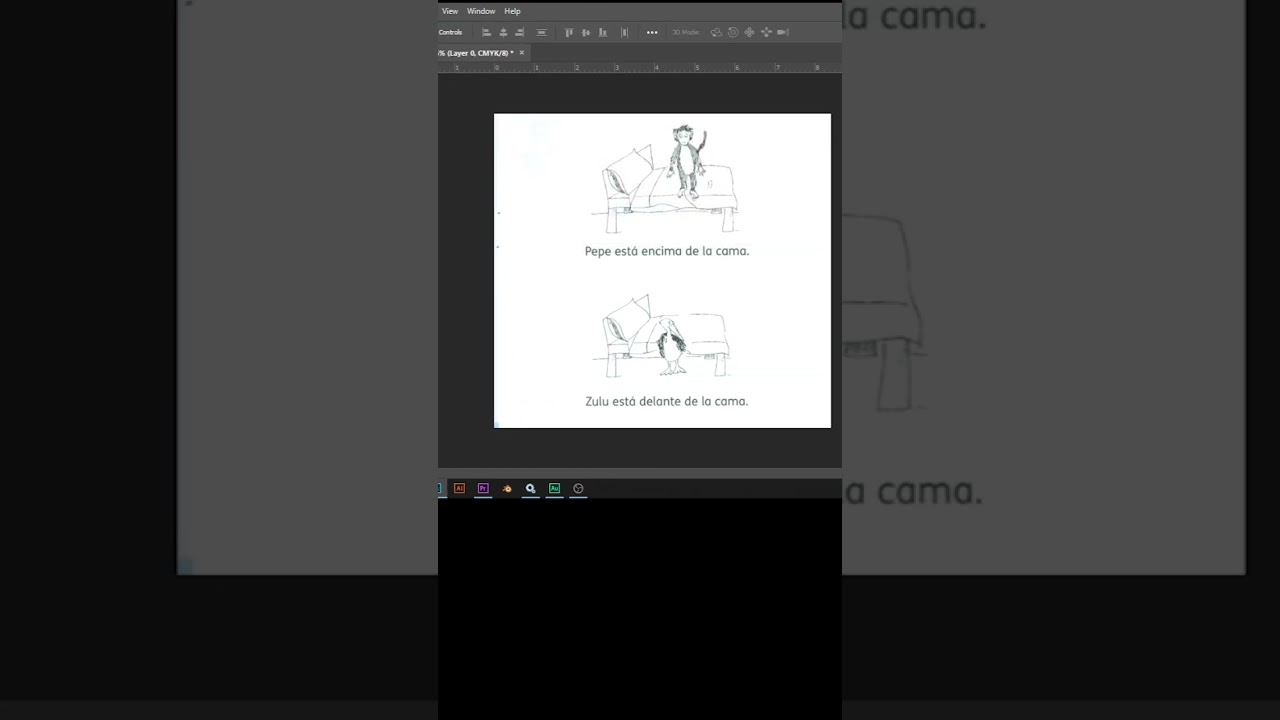Click the 3D roll mode icon
Image resolution: width=1280 pixels, height=720 pixels.
(733, 32)
